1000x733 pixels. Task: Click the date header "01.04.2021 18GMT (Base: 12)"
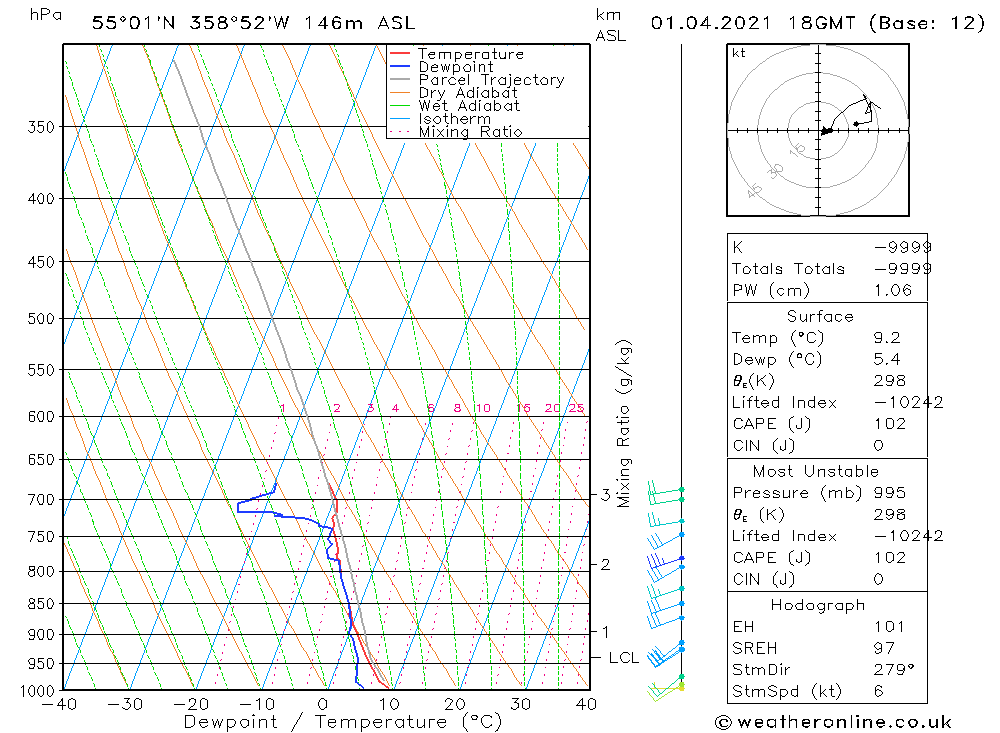(818, 23)
